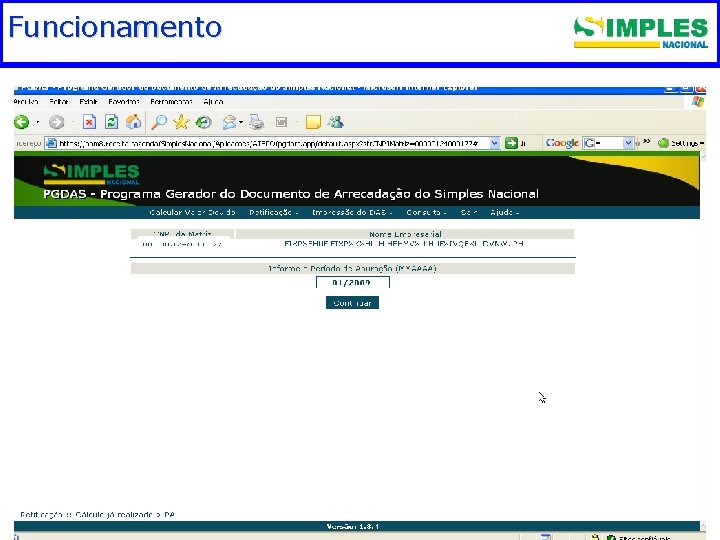Open Favorites star icon

[x=181, y=122]
